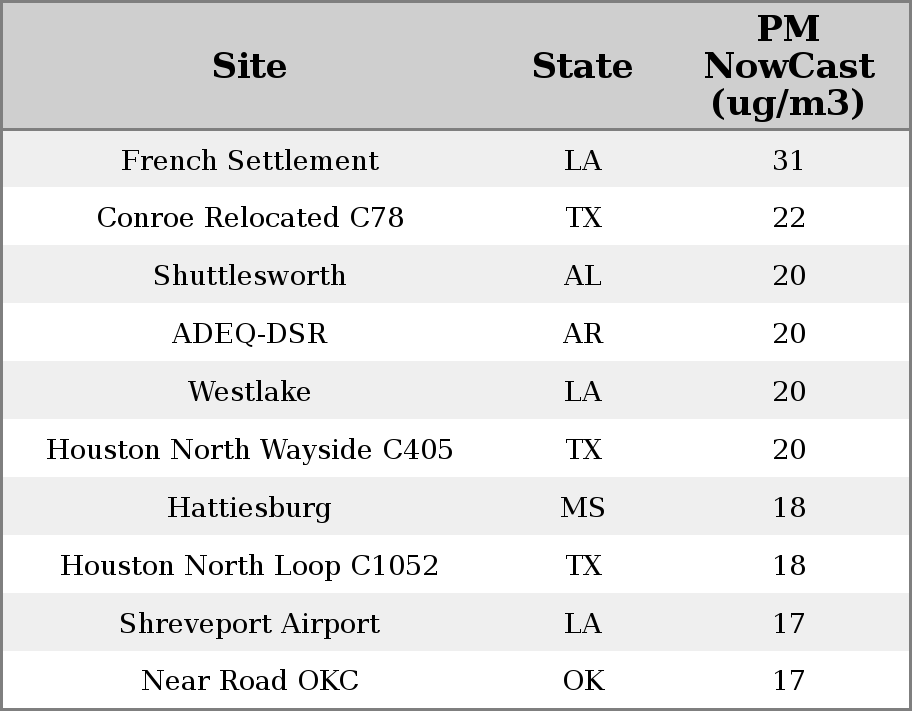Select Hattiesburg's PM value of 18

click(788, 508)
